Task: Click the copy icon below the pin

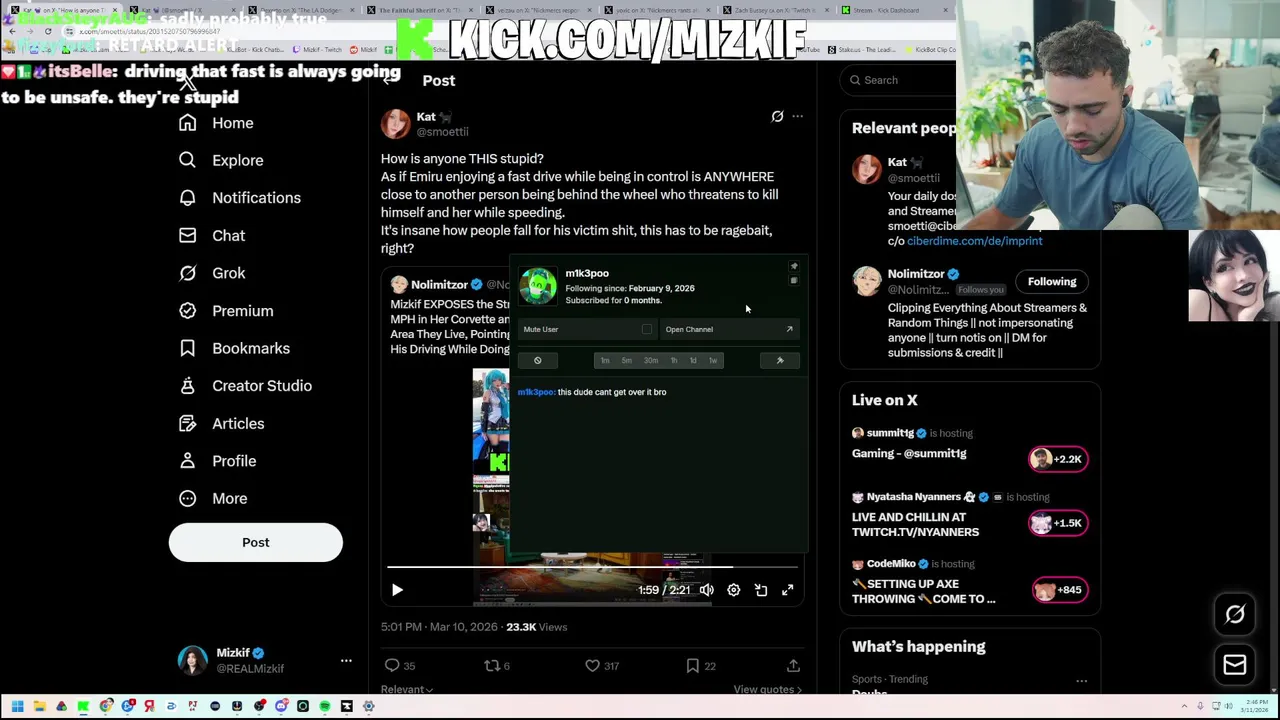Action: 794,280
